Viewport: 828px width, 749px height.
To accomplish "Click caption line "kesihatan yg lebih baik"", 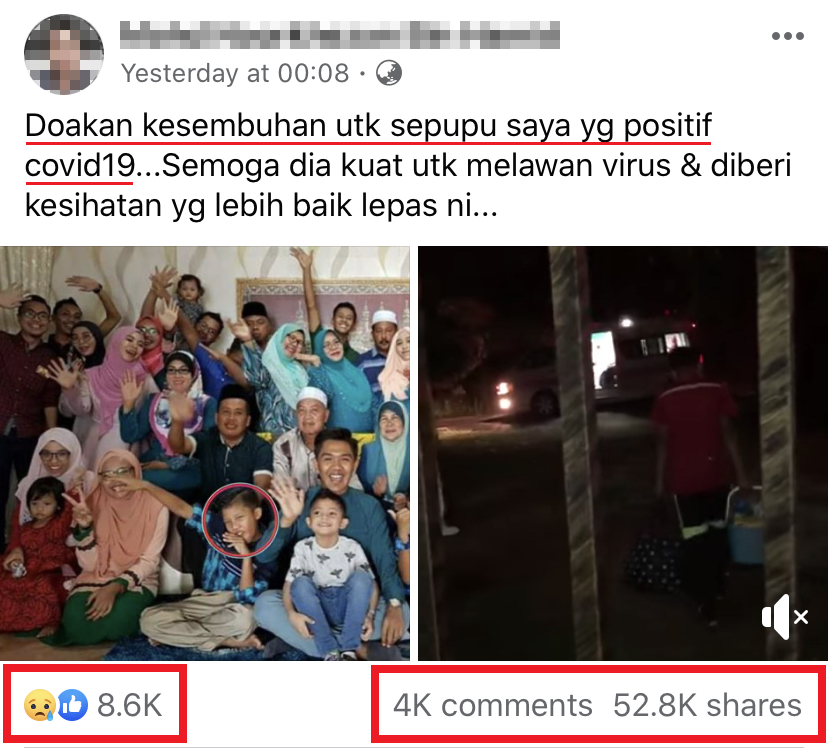I will tap(261, 205).
